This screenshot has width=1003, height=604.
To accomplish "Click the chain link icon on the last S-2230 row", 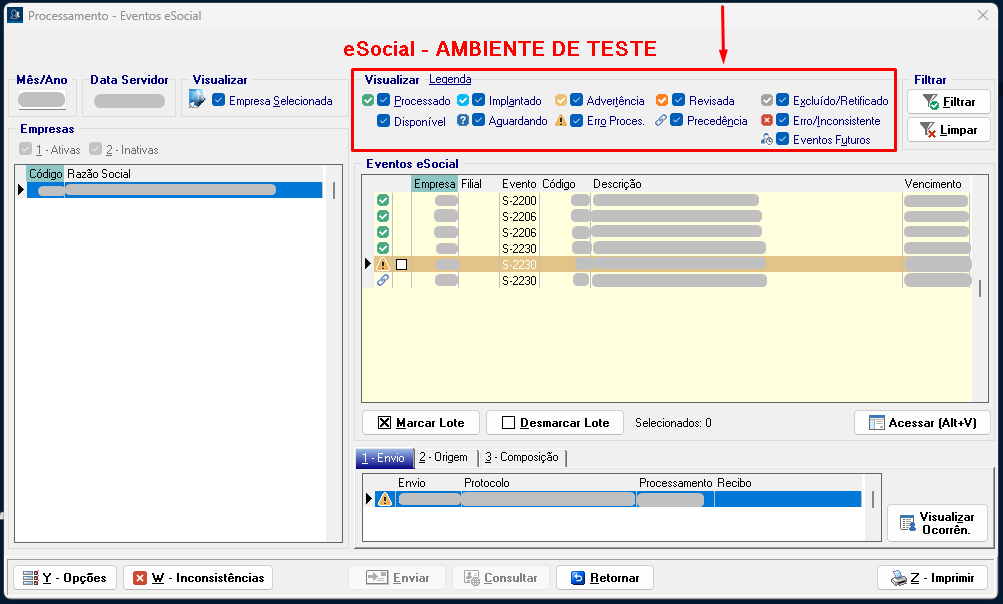I will pos(382,281).
